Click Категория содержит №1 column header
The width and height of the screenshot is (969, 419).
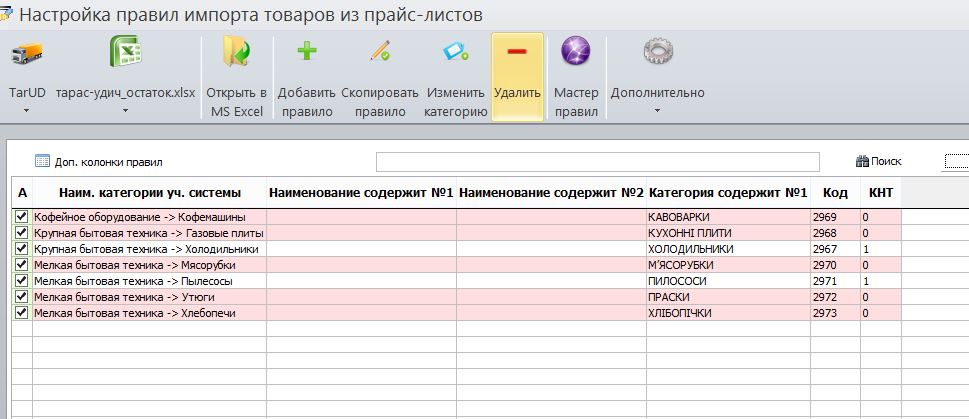point(728,193)
